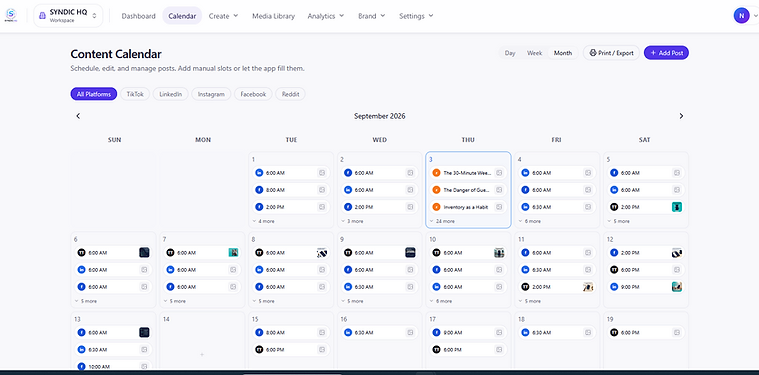Screen dimensions: 759x375
Task: Open thumbnail on Sept 7 TikTok post
Action: [x=233, y=253]
